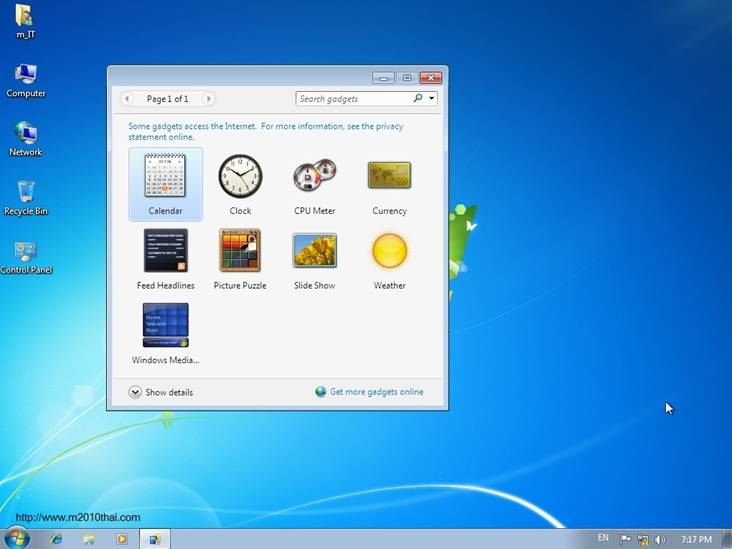Select the Clock gadget
Image resolution: width=732 pixels, height=549 pixels.
pos(240,184)
